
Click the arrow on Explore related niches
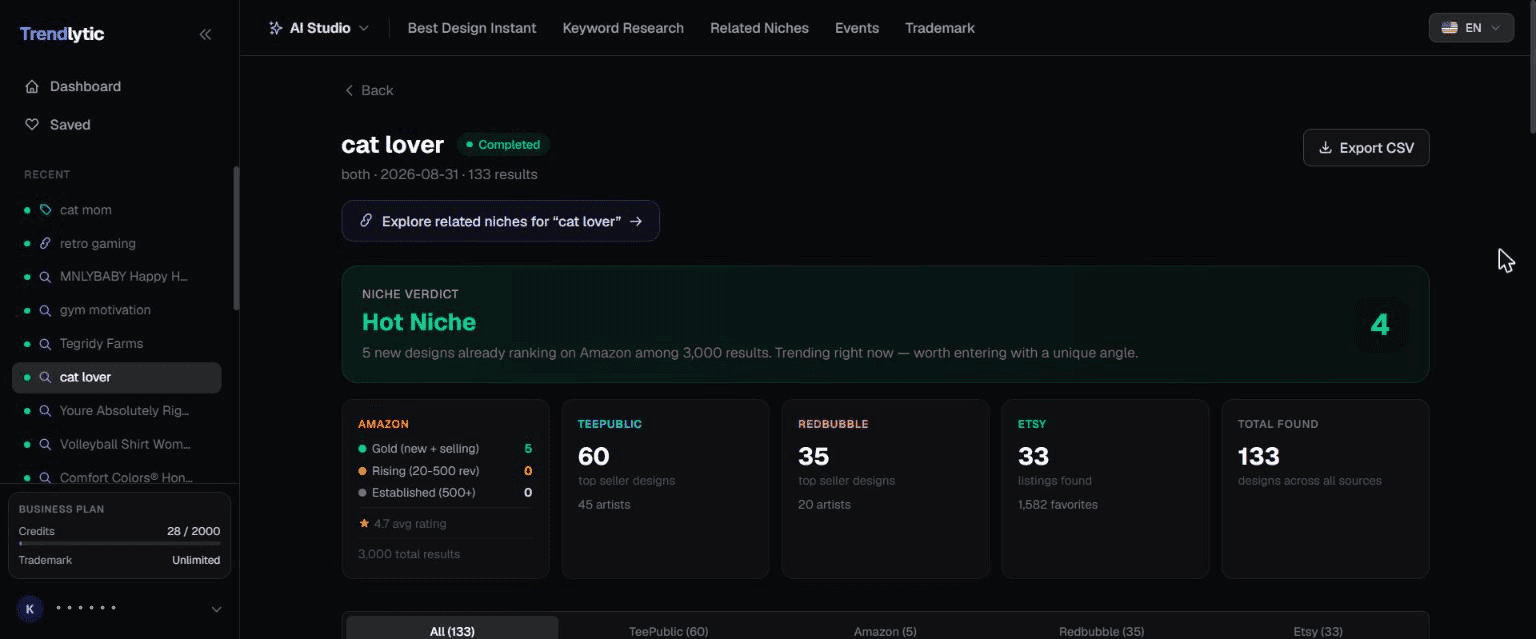[636, 221]
